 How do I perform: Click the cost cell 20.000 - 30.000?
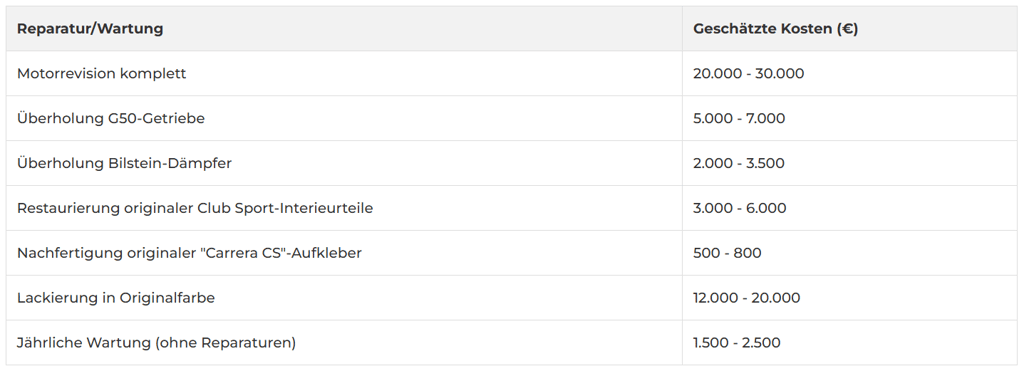click(x=748, y=74)
